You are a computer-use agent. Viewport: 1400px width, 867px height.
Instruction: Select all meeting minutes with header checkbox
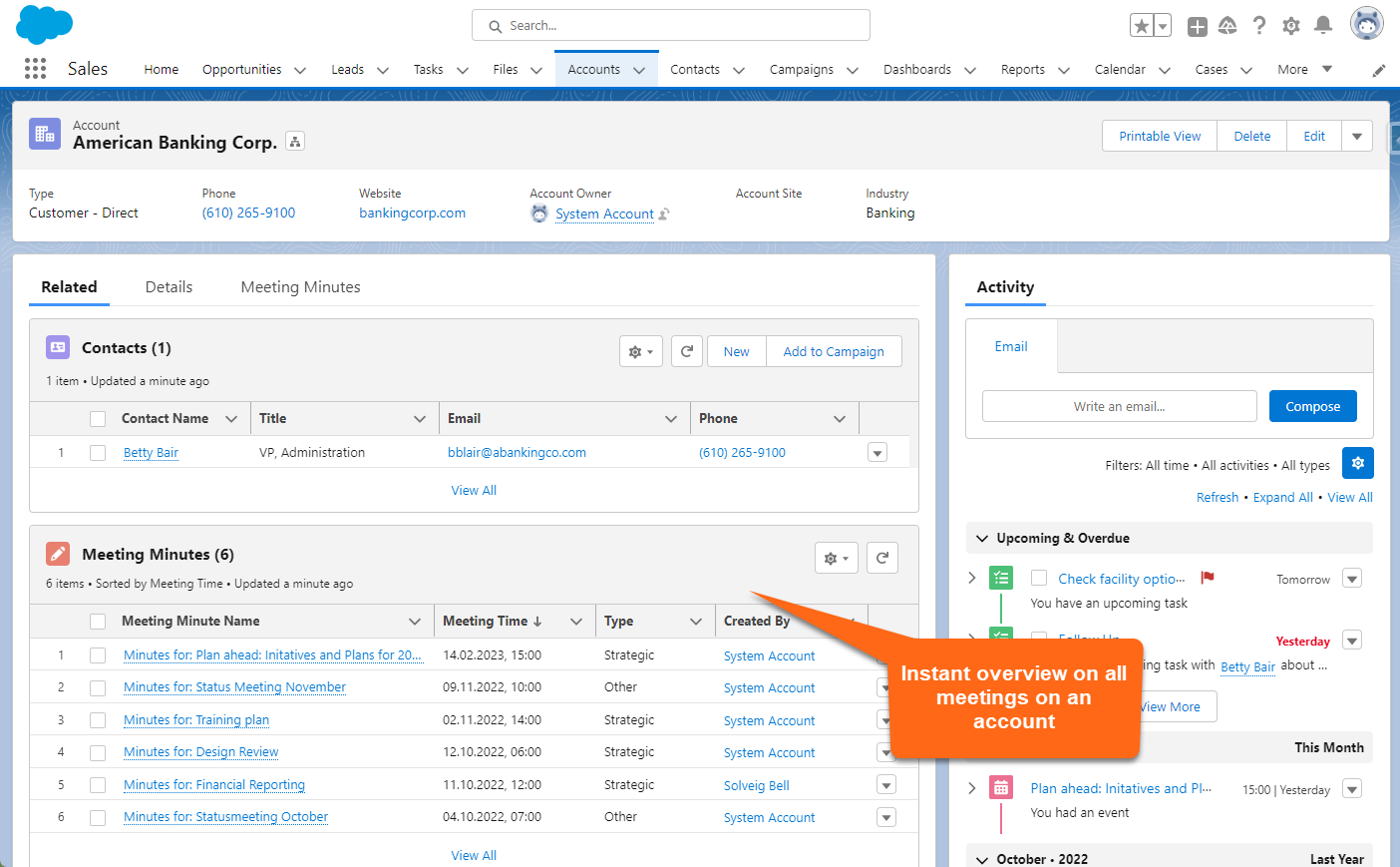98,622
